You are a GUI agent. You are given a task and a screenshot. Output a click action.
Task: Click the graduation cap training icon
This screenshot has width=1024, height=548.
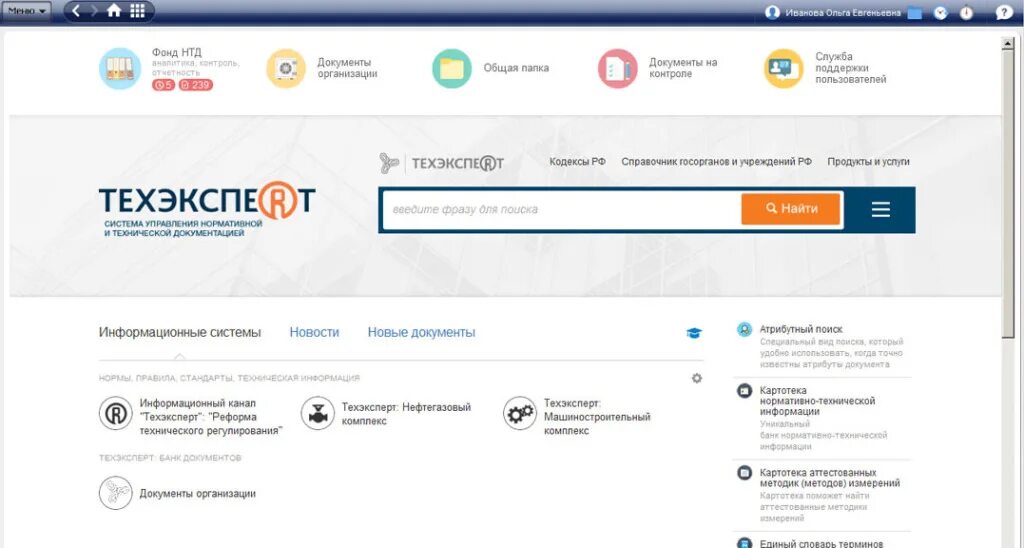694,333
